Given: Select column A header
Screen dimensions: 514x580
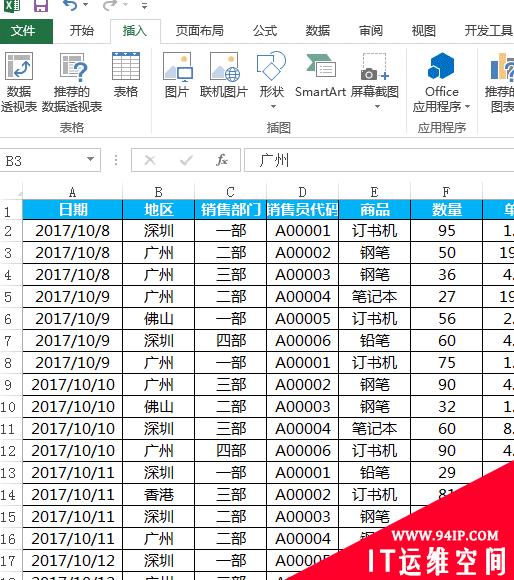Looking at the screenshot, I should 72,192.
